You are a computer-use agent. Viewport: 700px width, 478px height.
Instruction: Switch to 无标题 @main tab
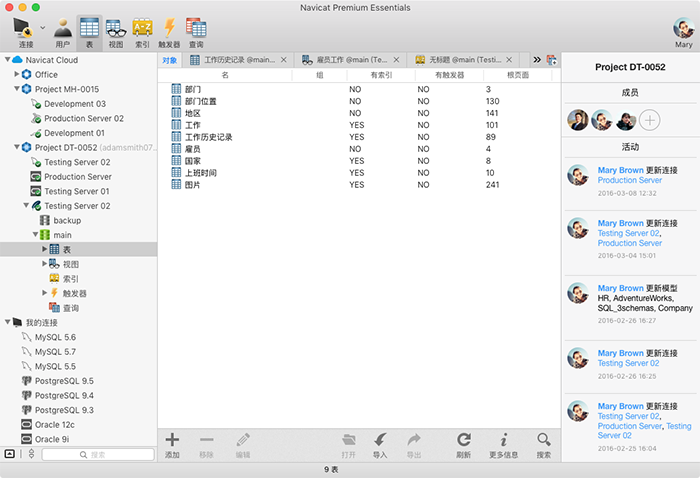tap(465, 60)
